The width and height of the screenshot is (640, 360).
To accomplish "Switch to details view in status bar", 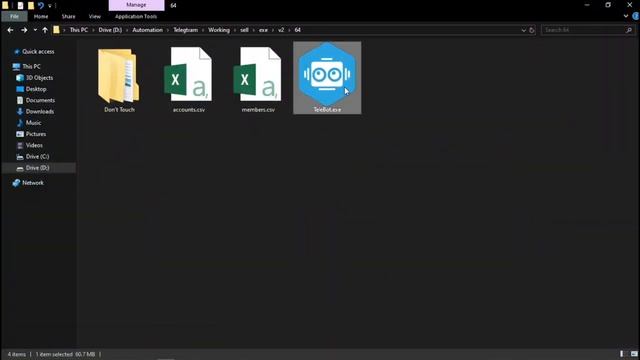I will click(x=622, y=354).
